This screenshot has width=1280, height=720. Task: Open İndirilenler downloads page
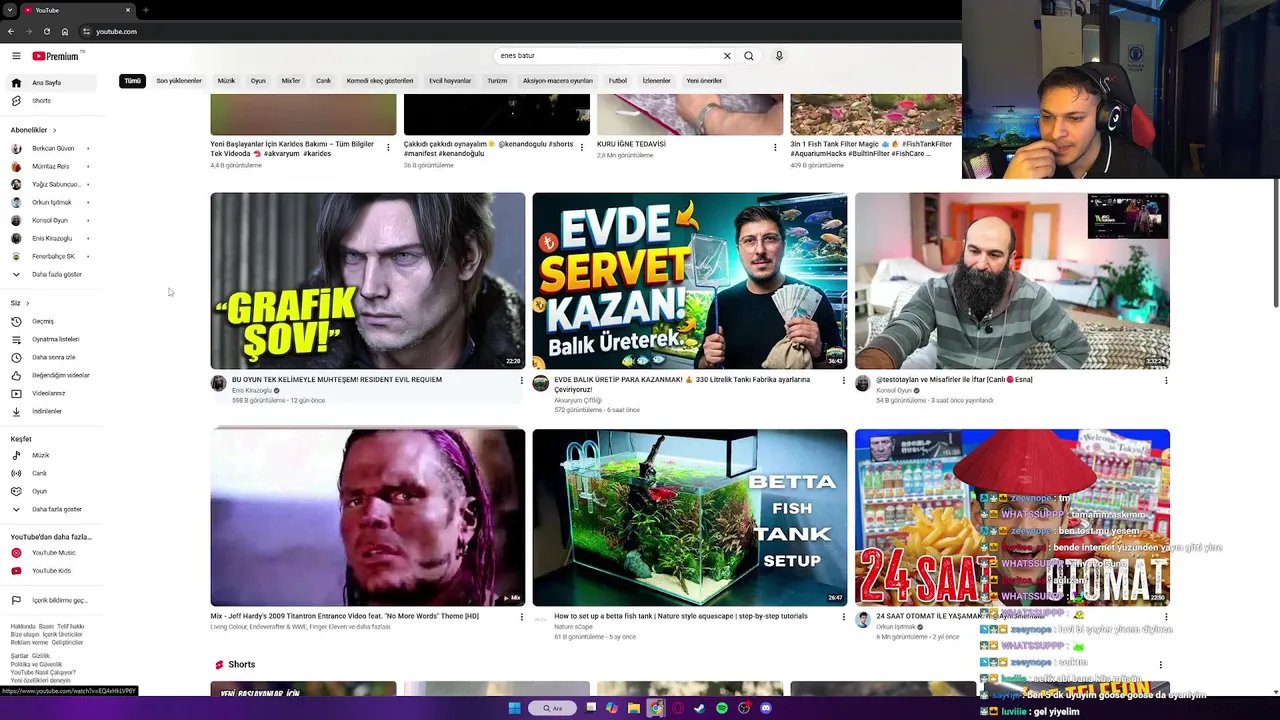tap(52, 411)
